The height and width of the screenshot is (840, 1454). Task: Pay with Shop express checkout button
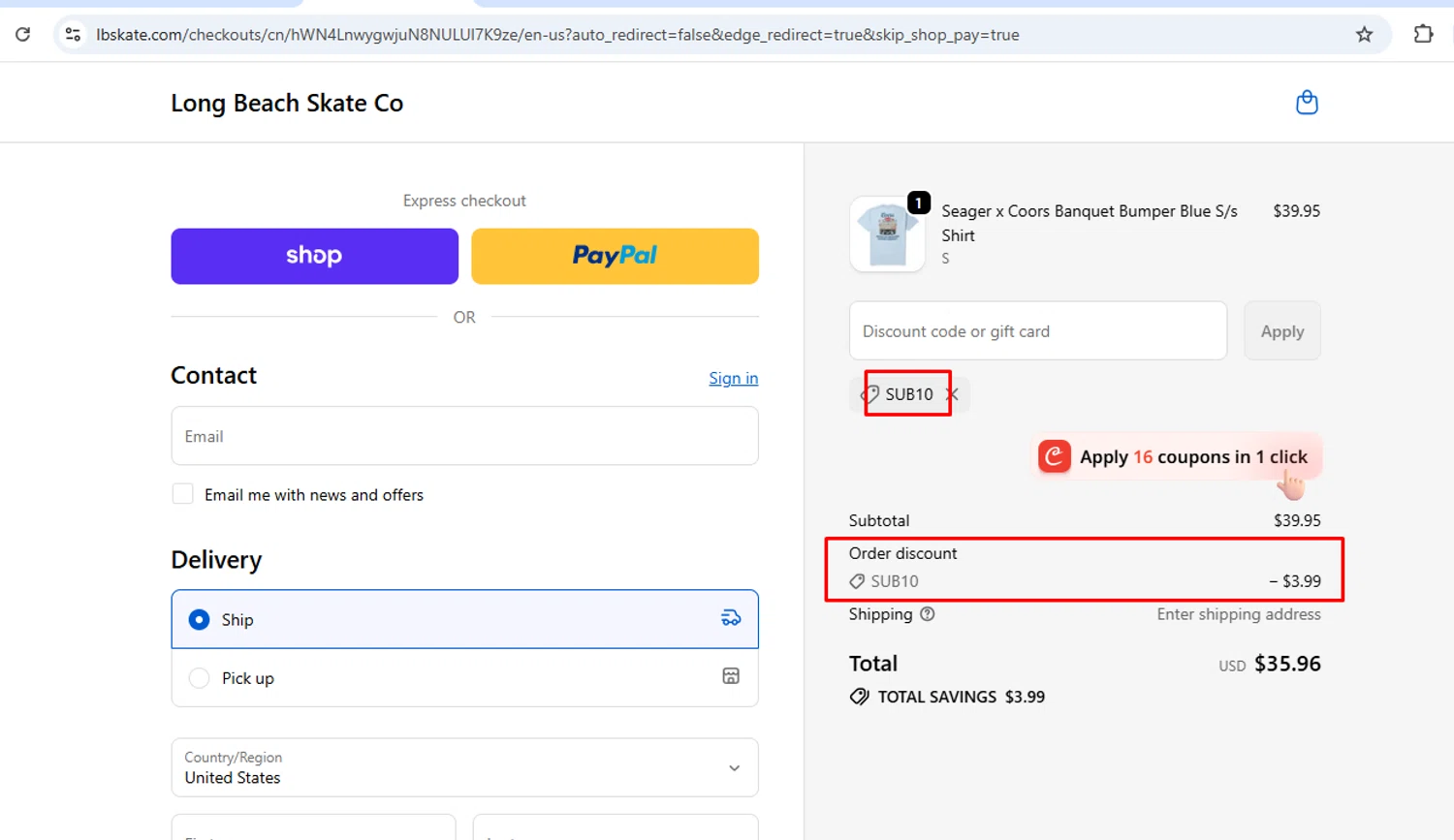(x=314, y=256)
